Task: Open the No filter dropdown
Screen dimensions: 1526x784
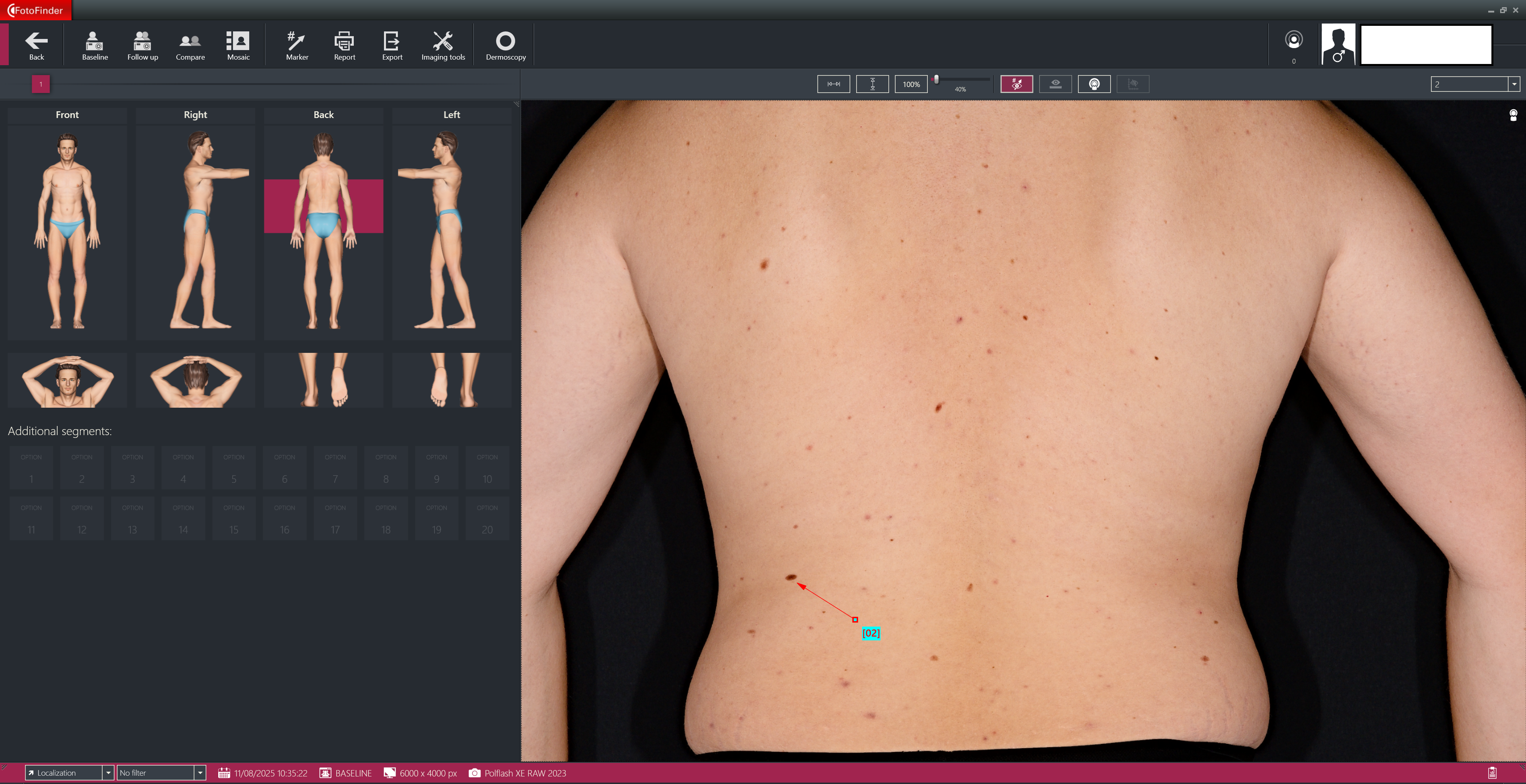Action: click(x=200, y=773)
